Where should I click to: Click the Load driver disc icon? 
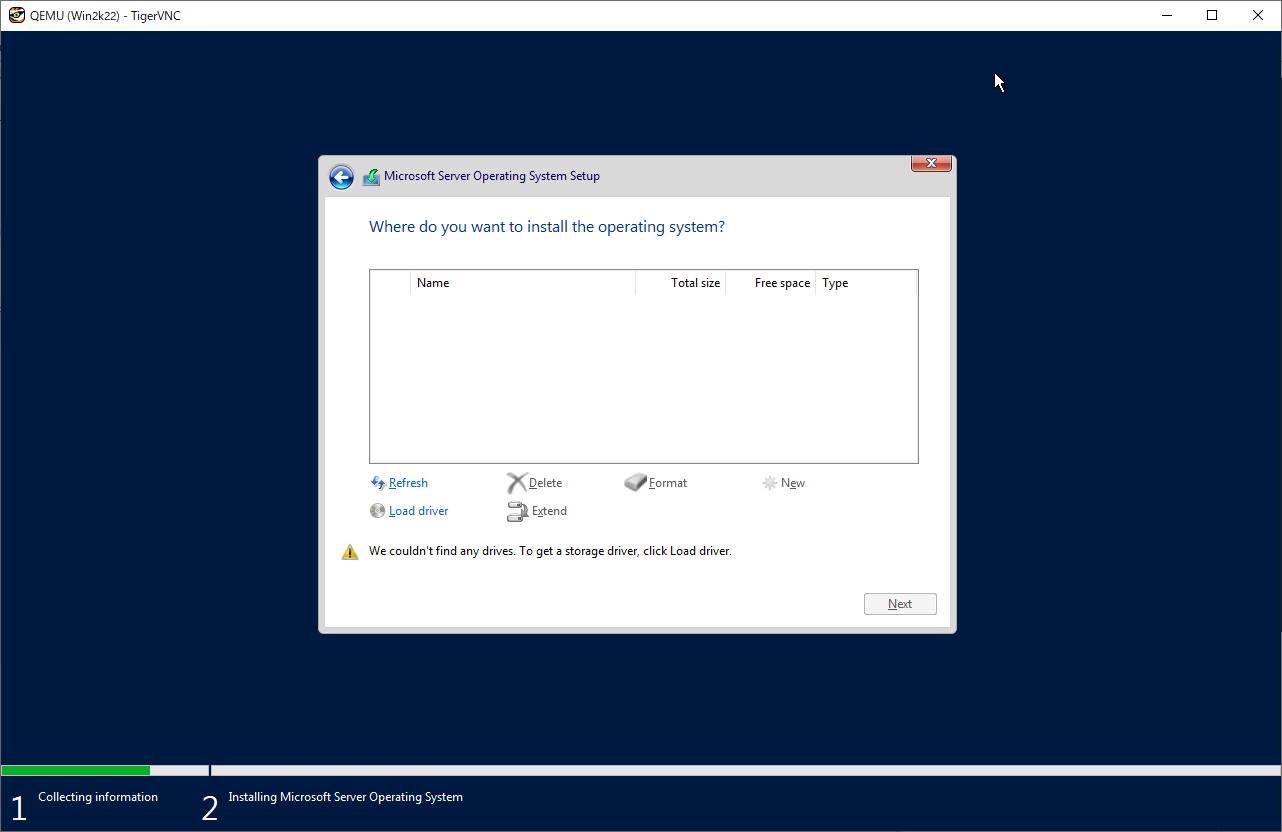point(377,511)
